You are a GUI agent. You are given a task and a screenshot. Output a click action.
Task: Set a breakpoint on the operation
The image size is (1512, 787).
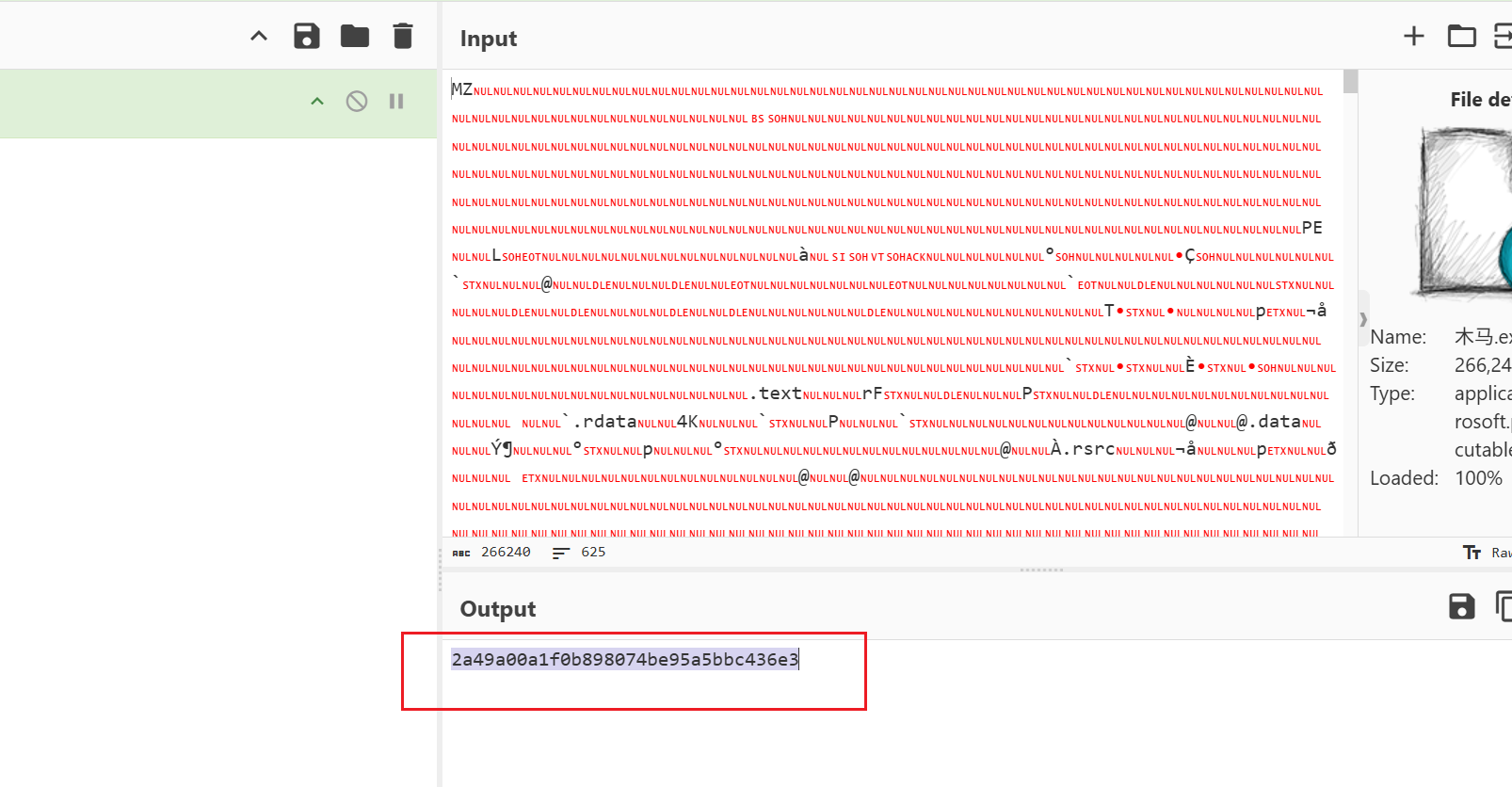[x=396, y=102]
